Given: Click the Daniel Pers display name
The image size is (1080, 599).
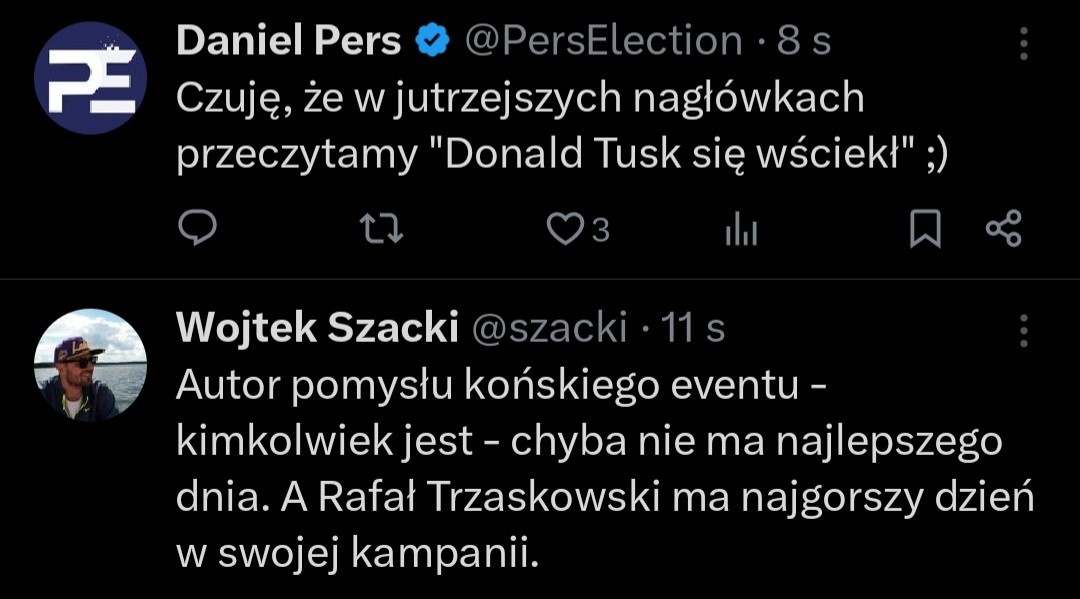Looking at the screenshot, I should click(290, 40).
